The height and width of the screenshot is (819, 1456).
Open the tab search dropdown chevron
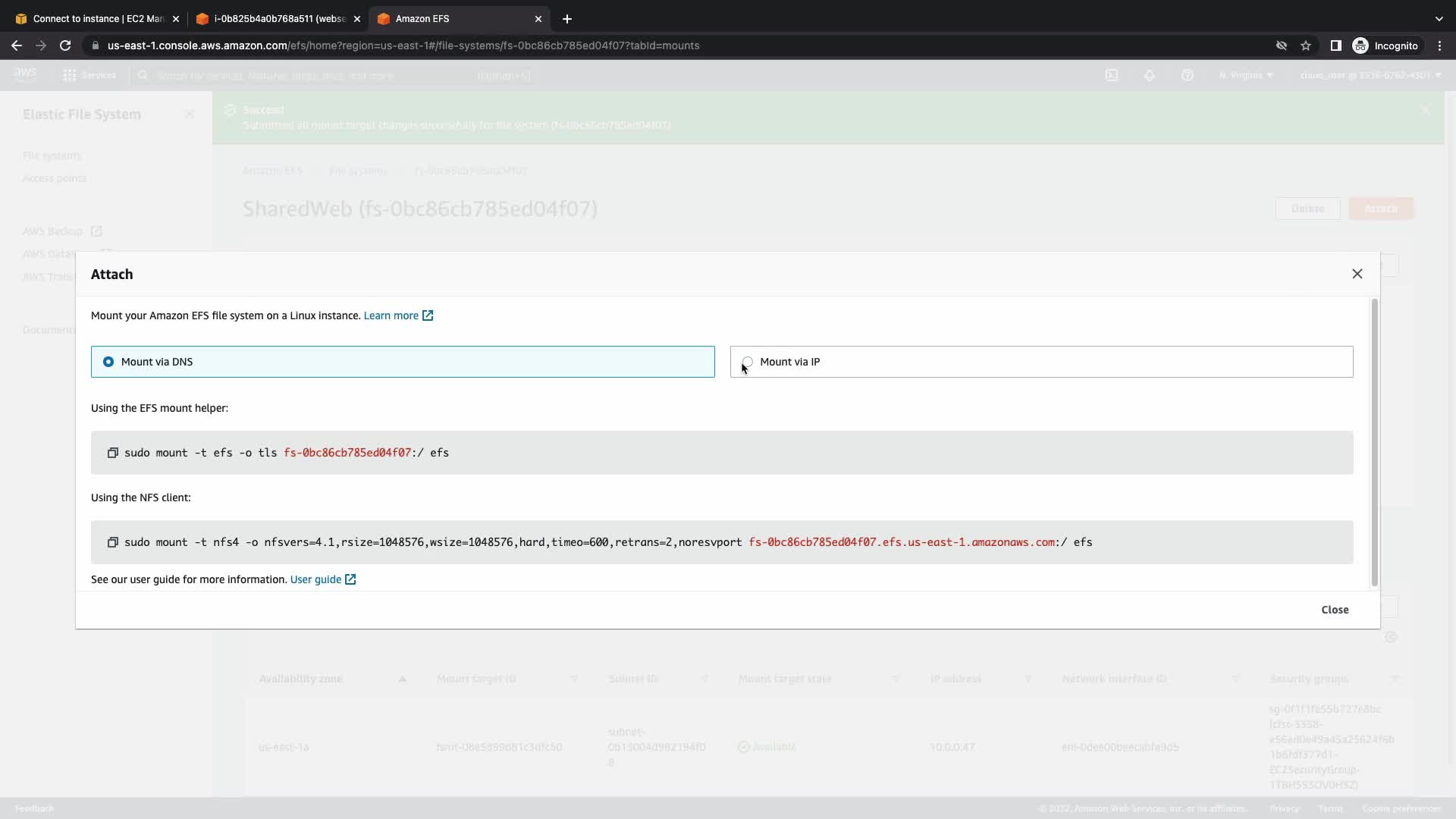click(1439, 18)
